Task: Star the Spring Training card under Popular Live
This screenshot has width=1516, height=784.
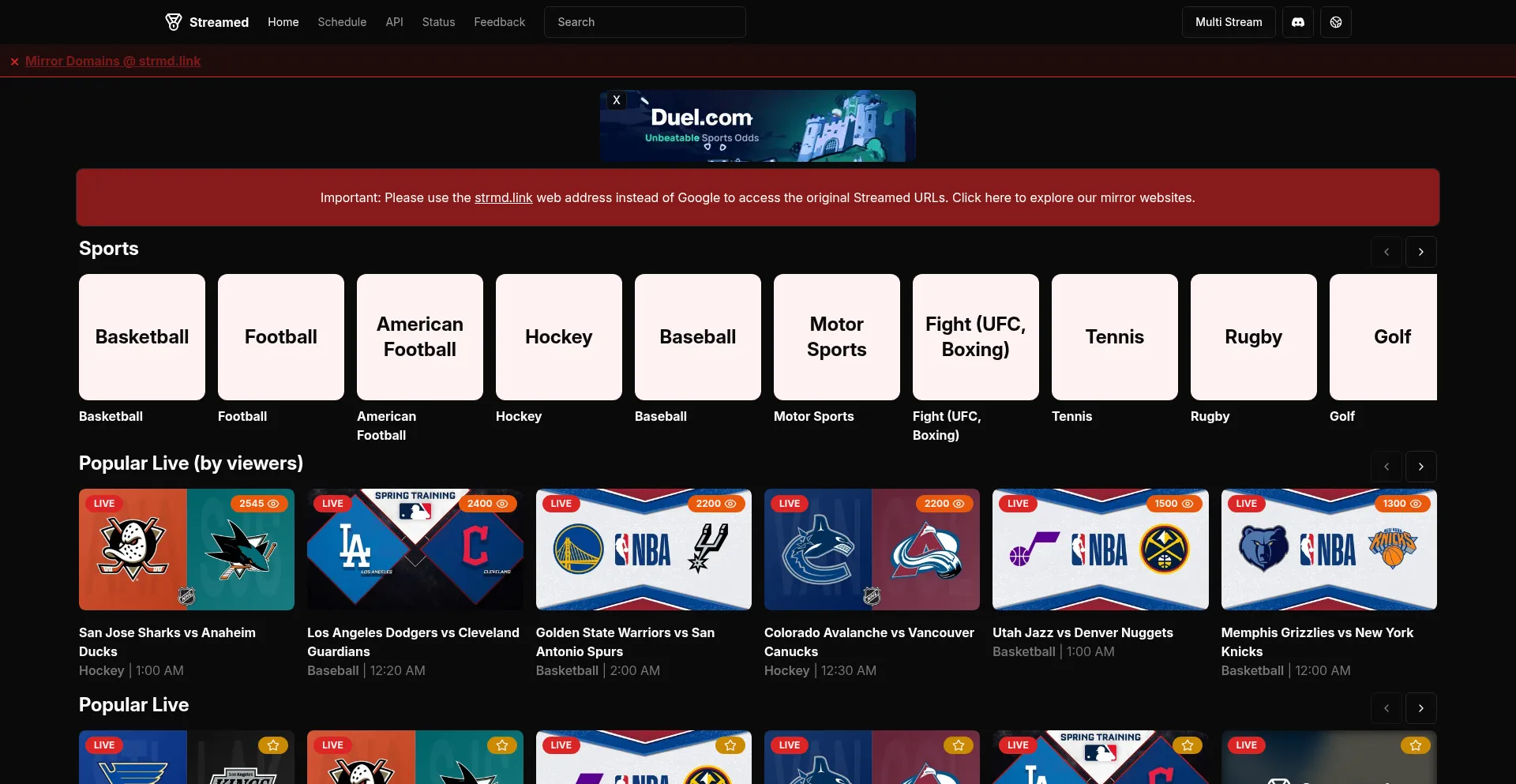Action: click(1188, 745)
